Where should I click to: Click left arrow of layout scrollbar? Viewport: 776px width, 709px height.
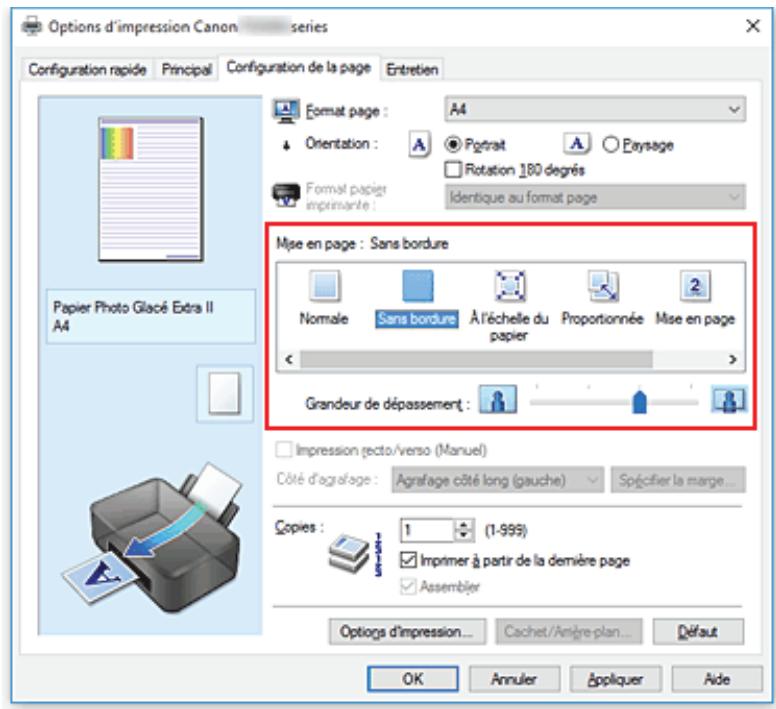[x=290, y=359]
